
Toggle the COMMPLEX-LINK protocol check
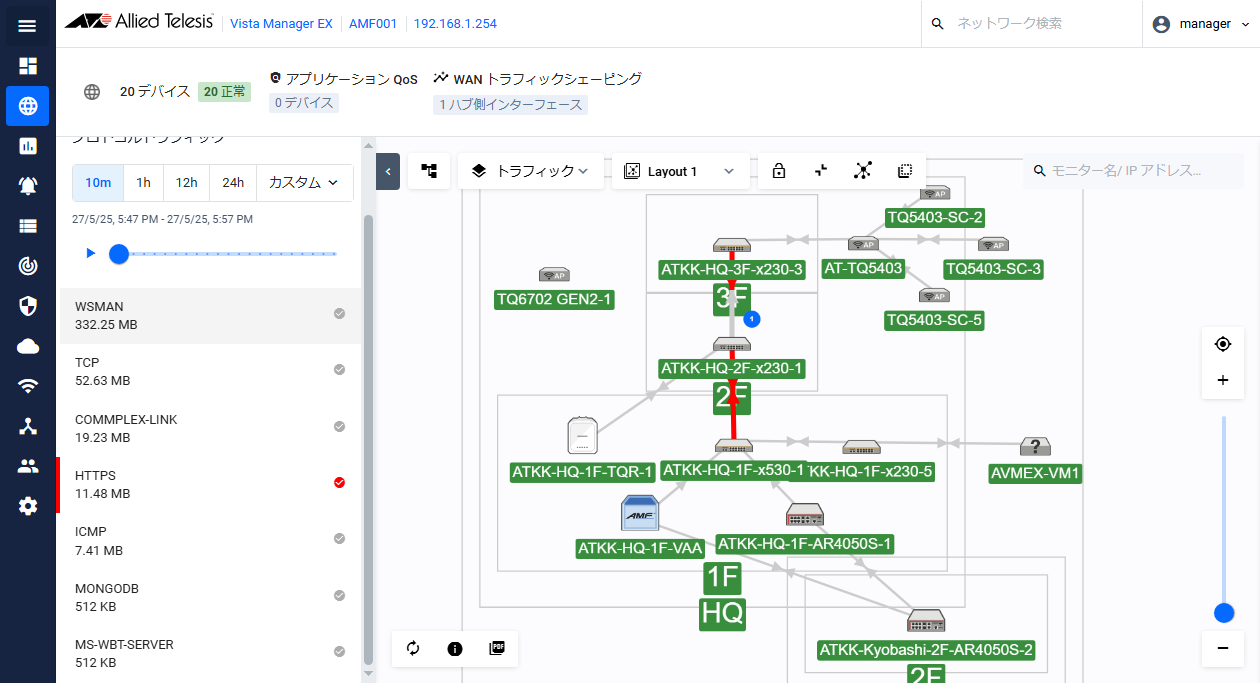coord(339,427)
